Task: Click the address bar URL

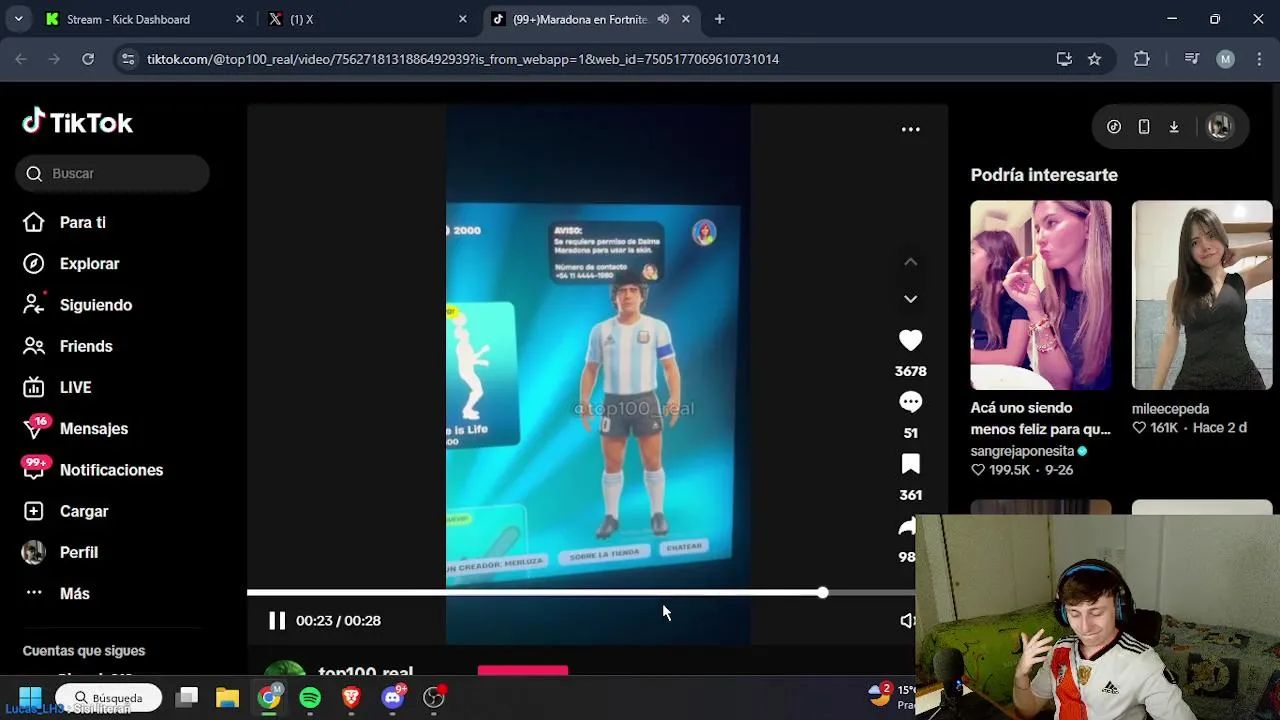Action: pos(463,59)
